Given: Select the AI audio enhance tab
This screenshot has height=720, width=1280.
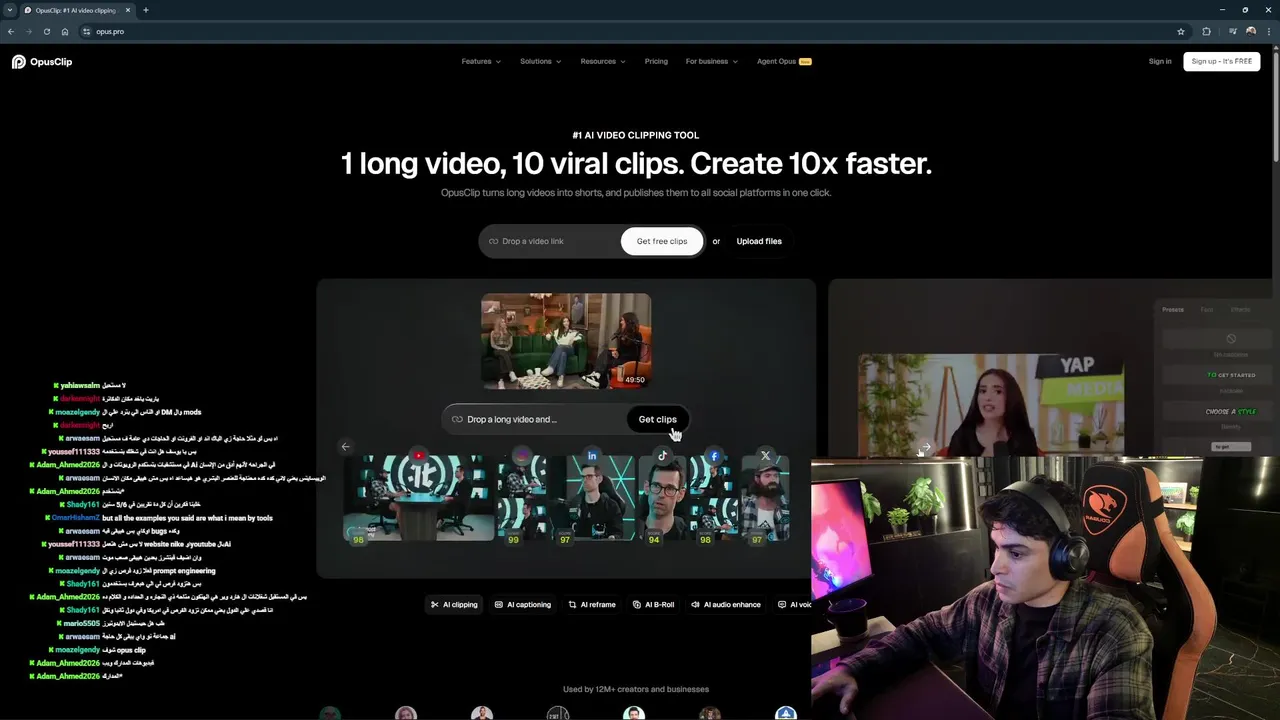Looking at the screenshot, I should pyautogui.click(x=726, y=604).
